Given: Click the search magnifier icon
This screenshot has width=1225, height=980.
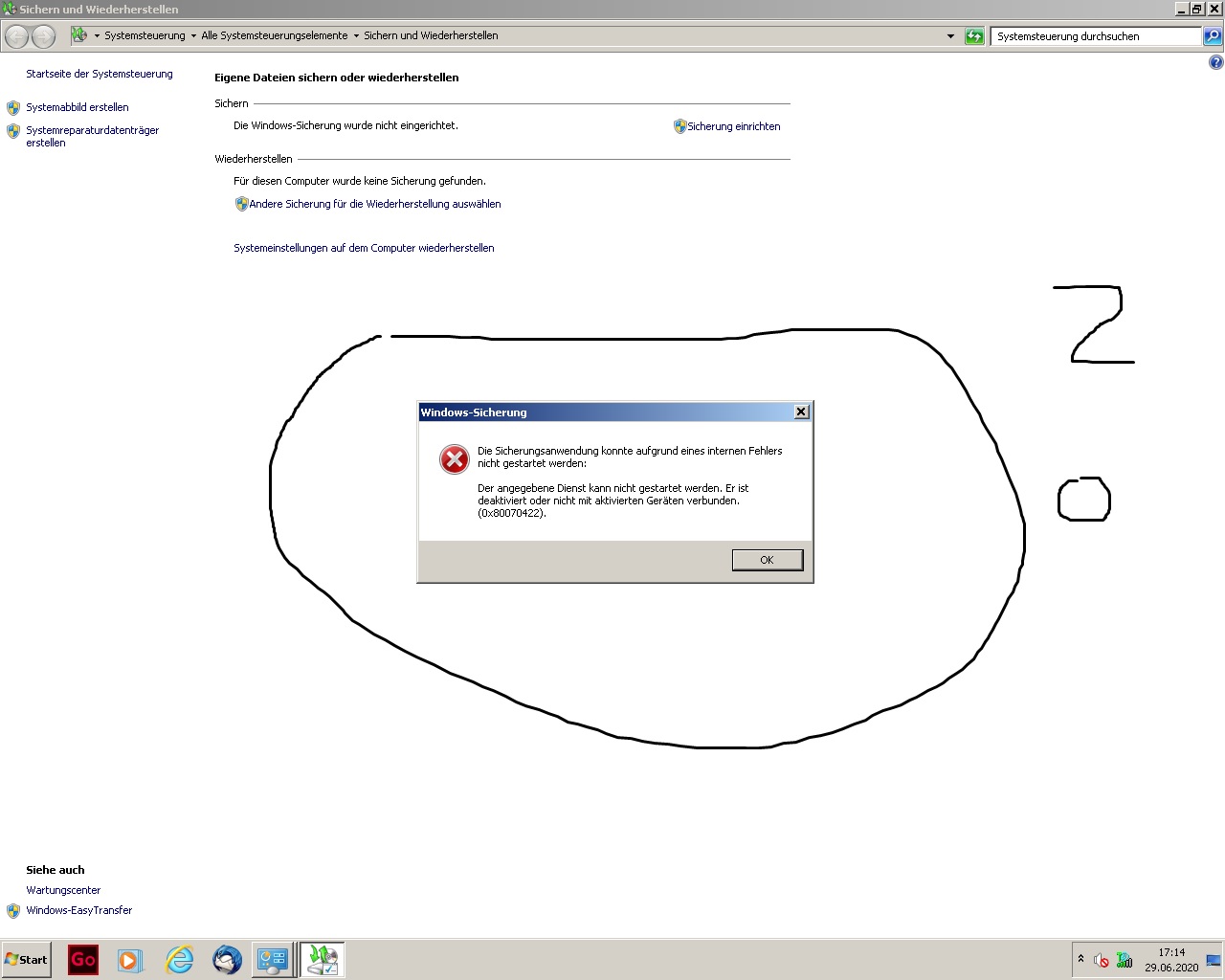Looking at the screenshot, I should (1213, 36).
